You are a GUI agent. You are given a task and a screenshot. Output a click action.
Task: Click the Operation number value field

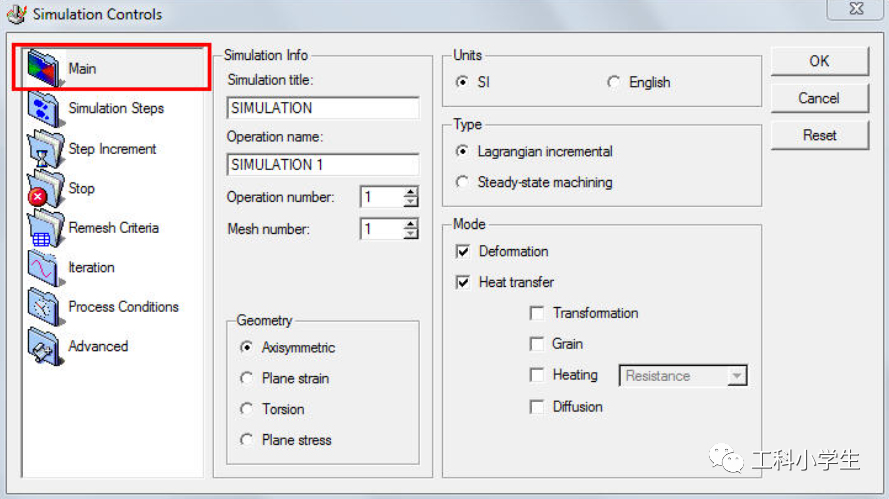pos(382,197)
